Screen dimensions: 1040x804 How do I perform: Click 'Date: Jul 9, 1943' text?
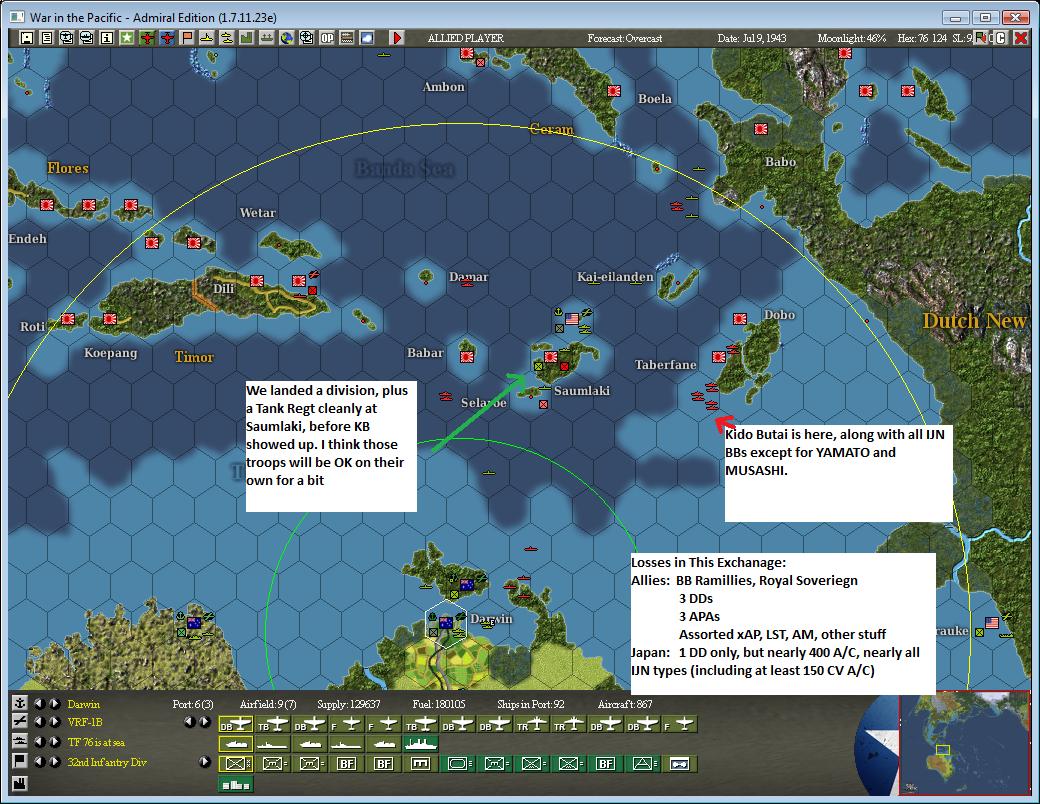(x=751, y=38)
